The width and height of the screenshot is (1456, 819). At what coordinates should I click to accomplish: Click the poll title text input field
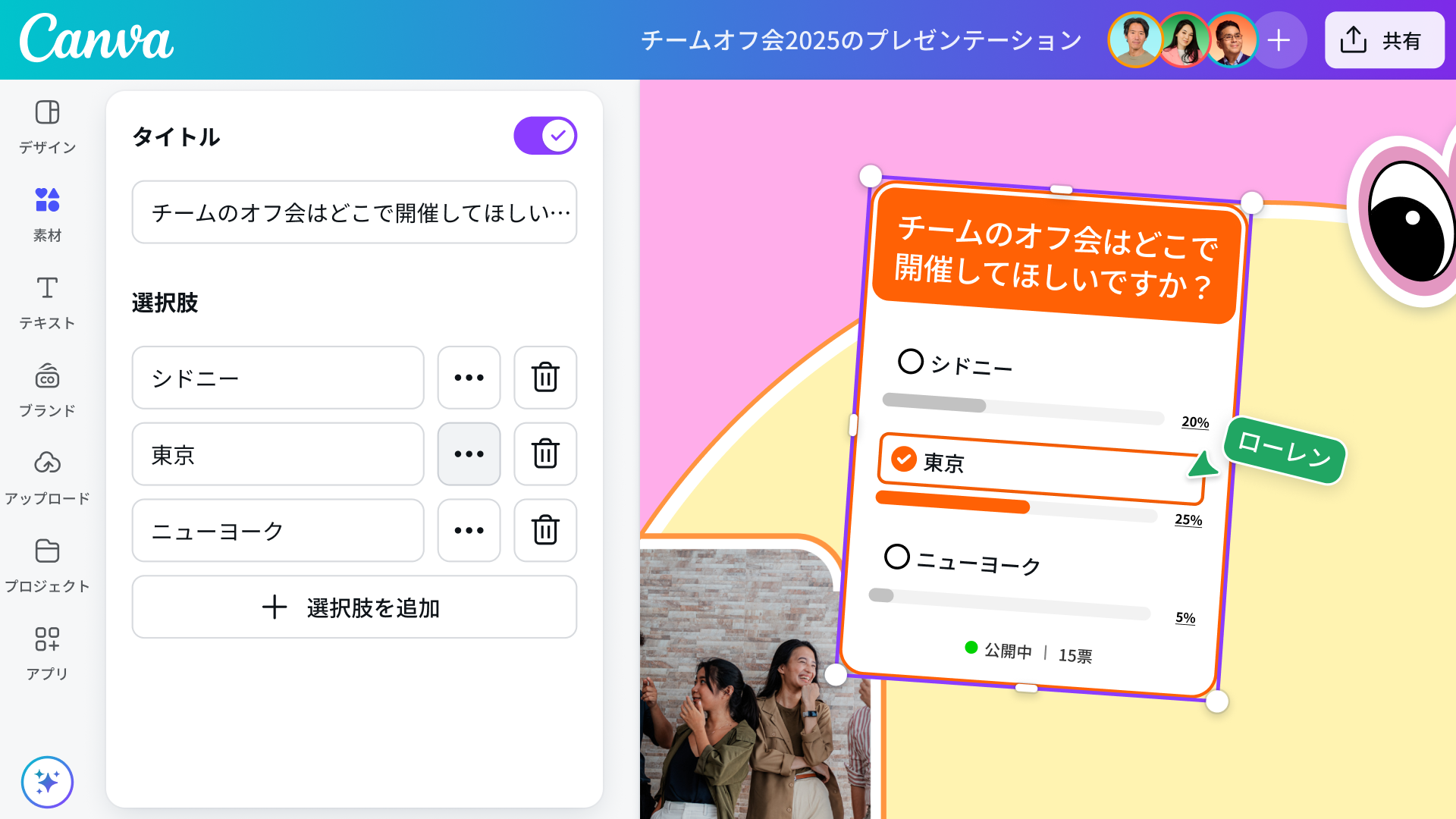coord(354,212)
